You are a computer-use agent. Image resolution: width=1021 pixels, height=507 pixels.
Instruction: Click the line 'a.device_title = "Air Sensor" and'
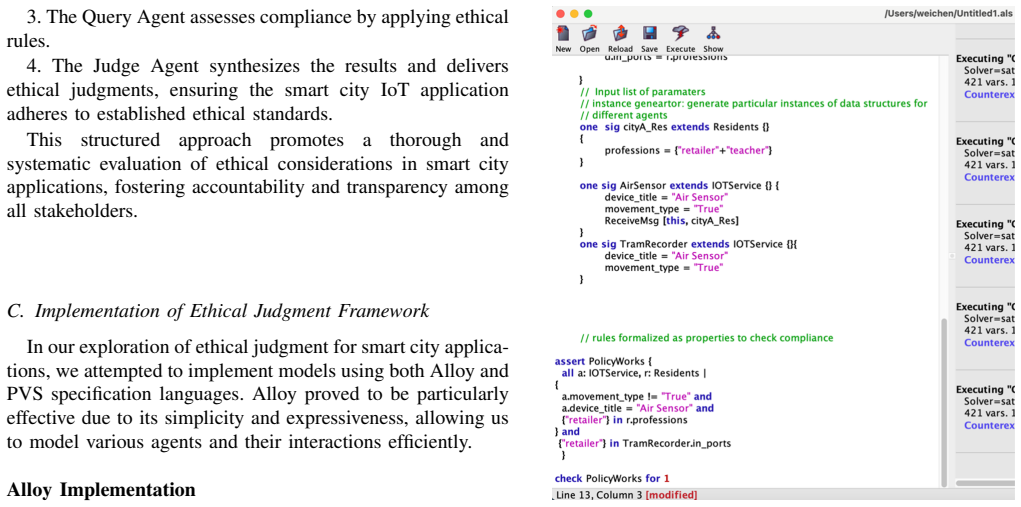coord(637,408)
